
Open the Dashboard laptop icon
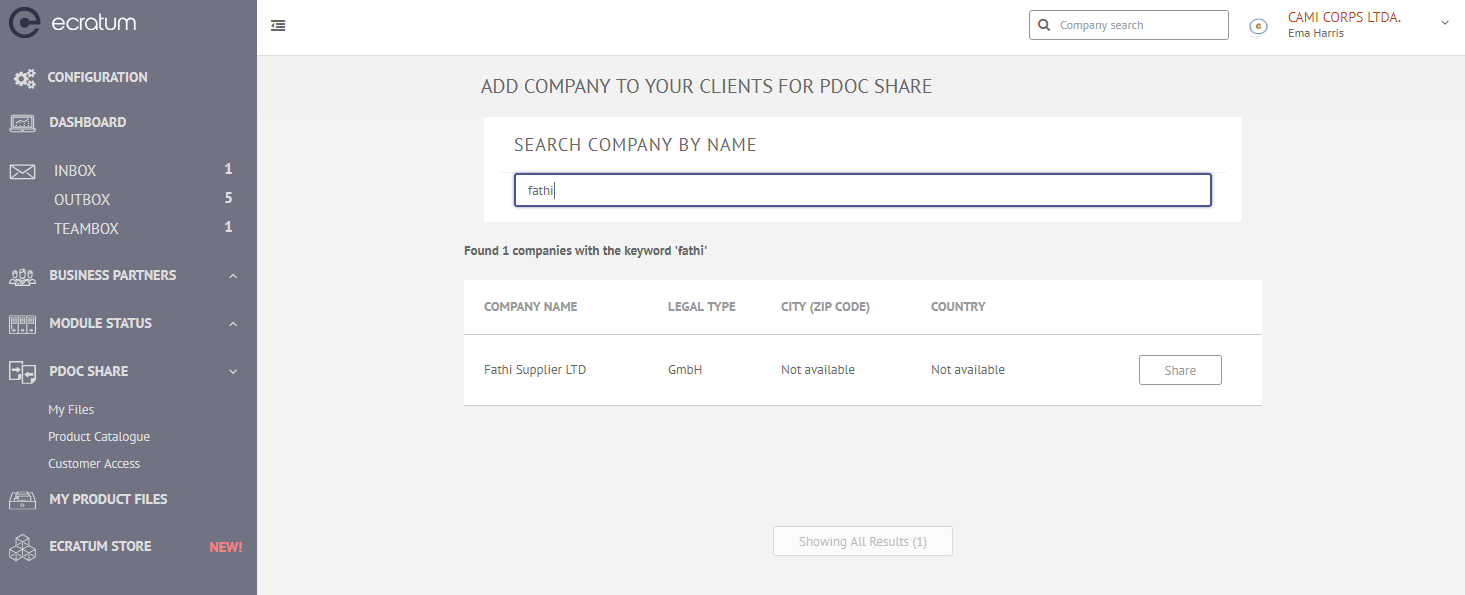pos(23,123)
